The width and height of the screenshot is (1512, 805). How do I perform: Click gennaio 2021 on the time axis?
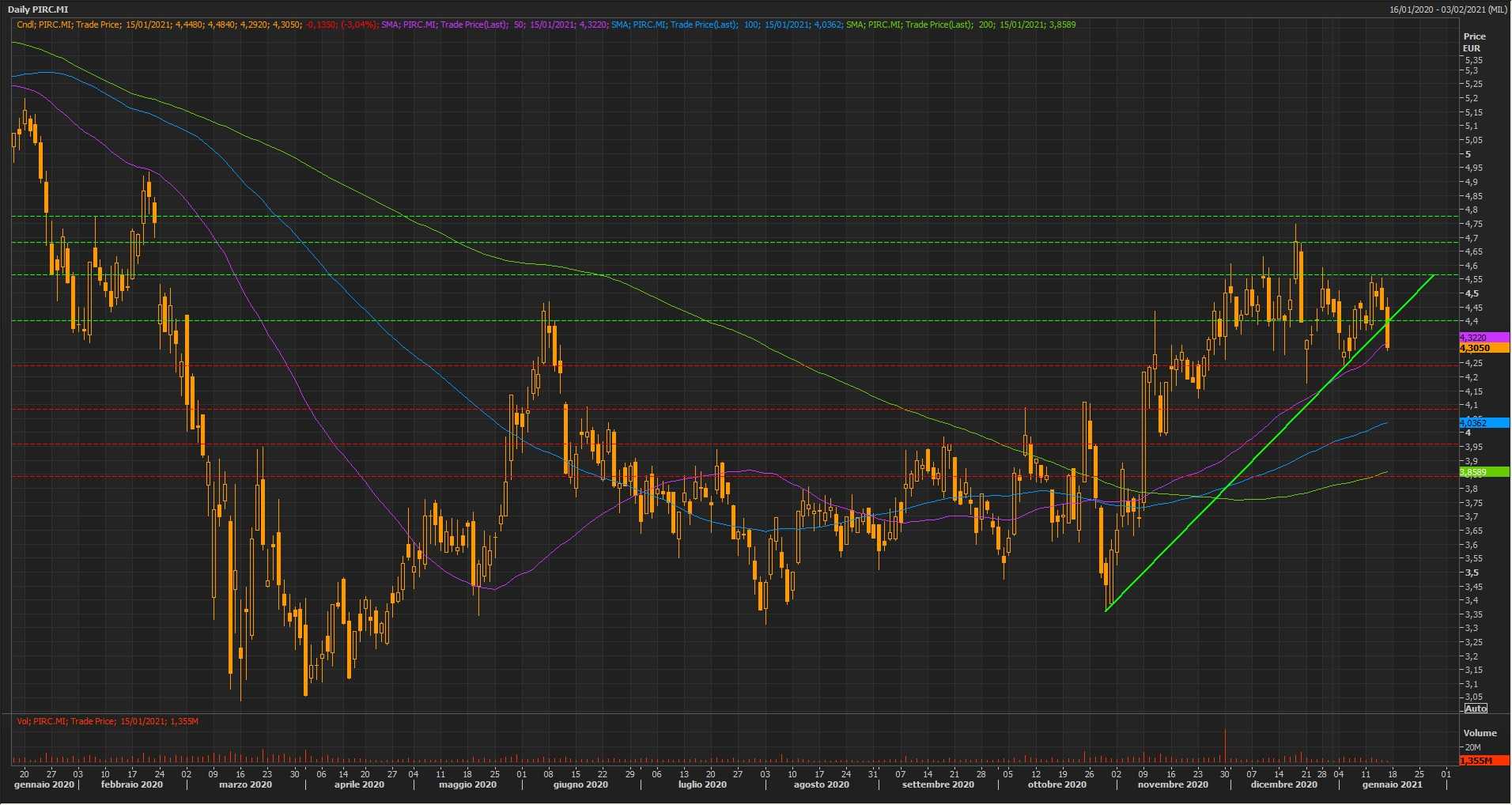click(1392, 784)
